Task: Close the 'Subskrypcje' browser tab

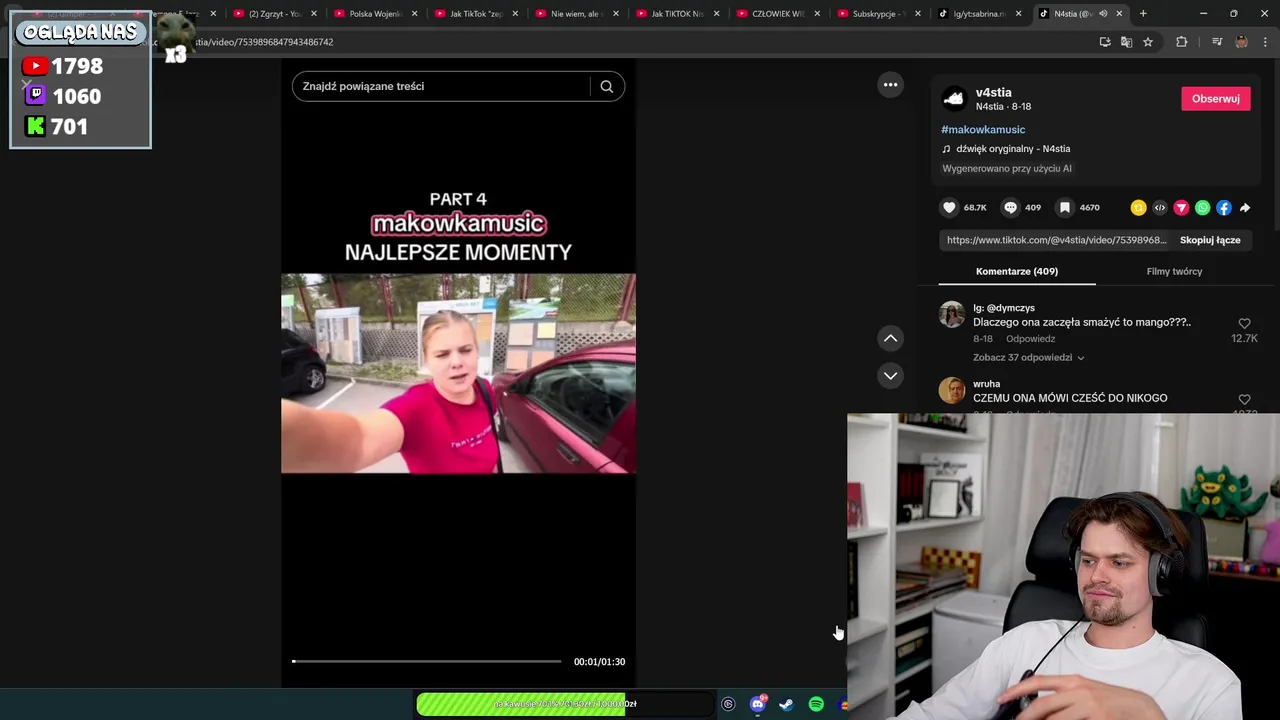Action: coord(918,14)
